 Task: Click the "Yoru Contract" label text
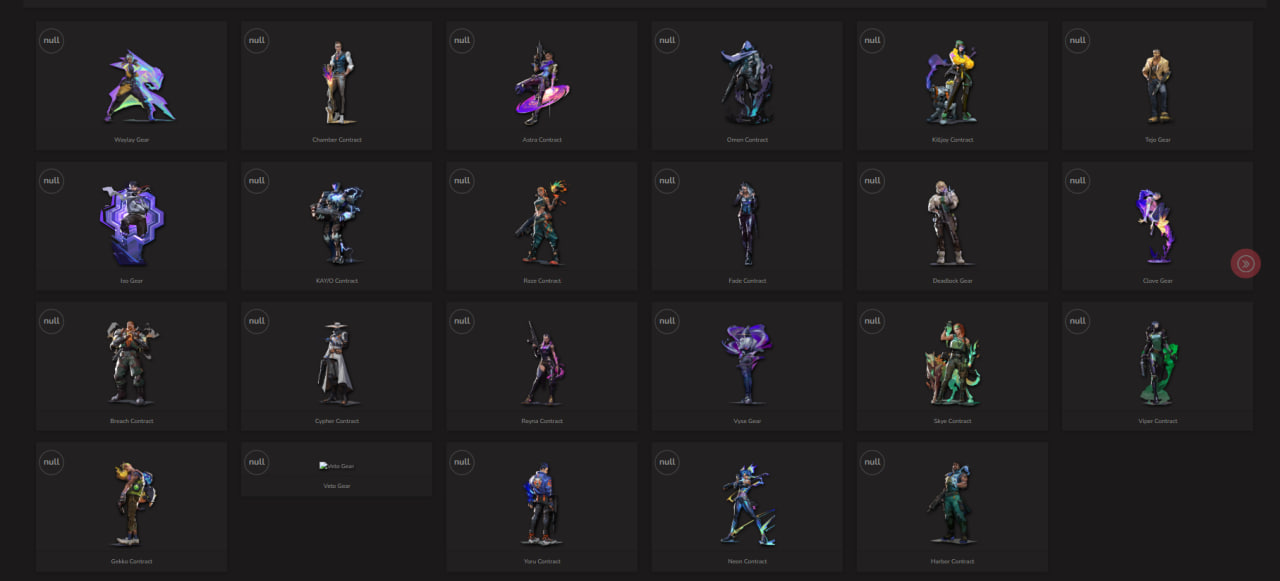[x=542, y=561]
